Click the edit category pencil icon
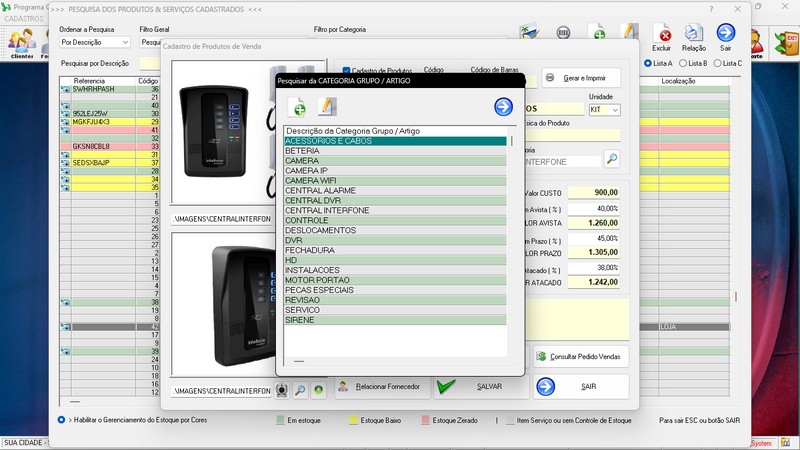Image resolution: width=800 pixels, height=450 pixels. pyautogui.click(x=326, y=107)
